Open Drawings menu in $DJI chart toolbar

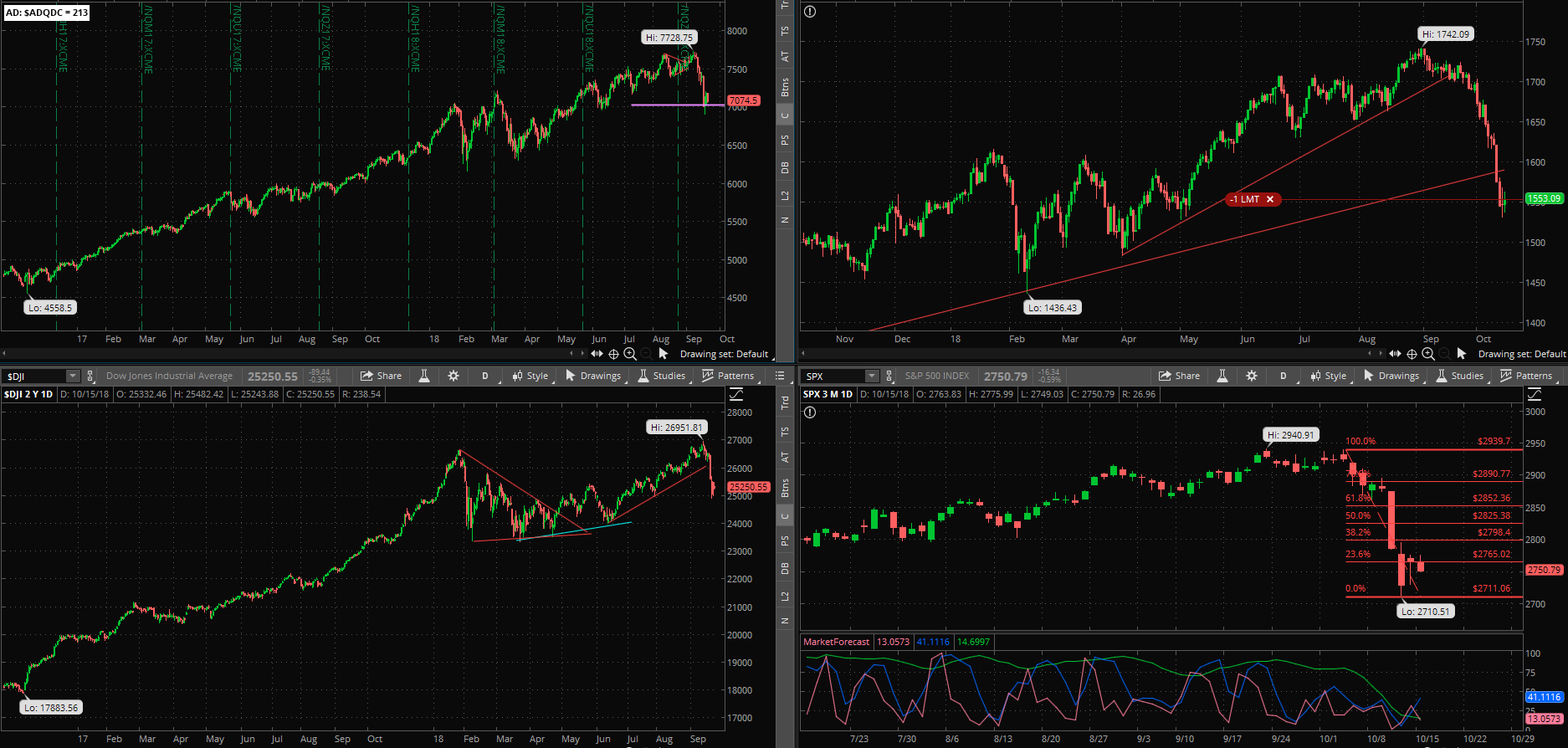point(593,376)
